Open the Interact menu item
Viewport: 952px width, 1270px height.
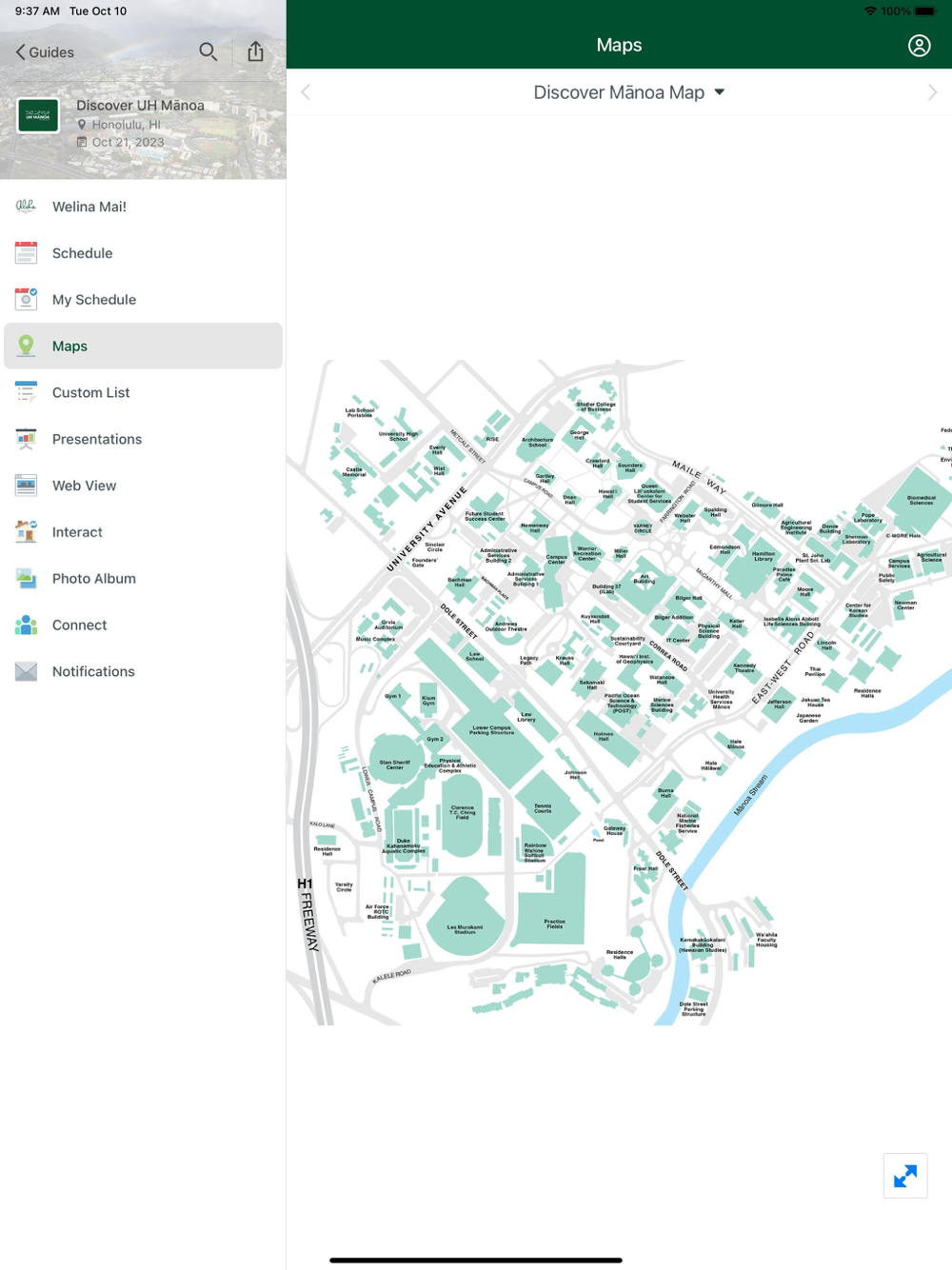pos(143,532)
